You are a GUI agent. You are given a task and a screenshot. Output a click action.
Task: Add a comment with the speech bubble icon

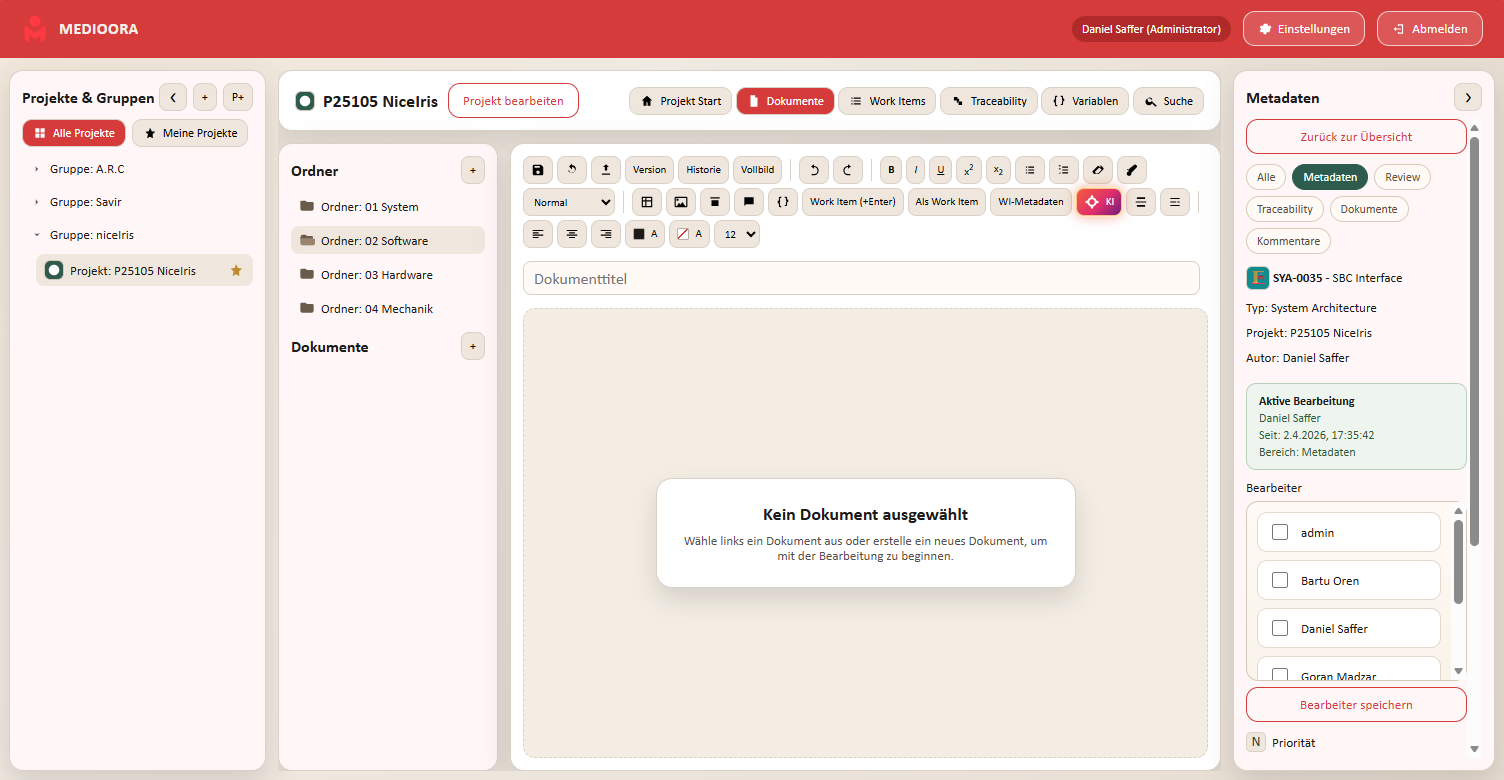[x=748, y=202]
